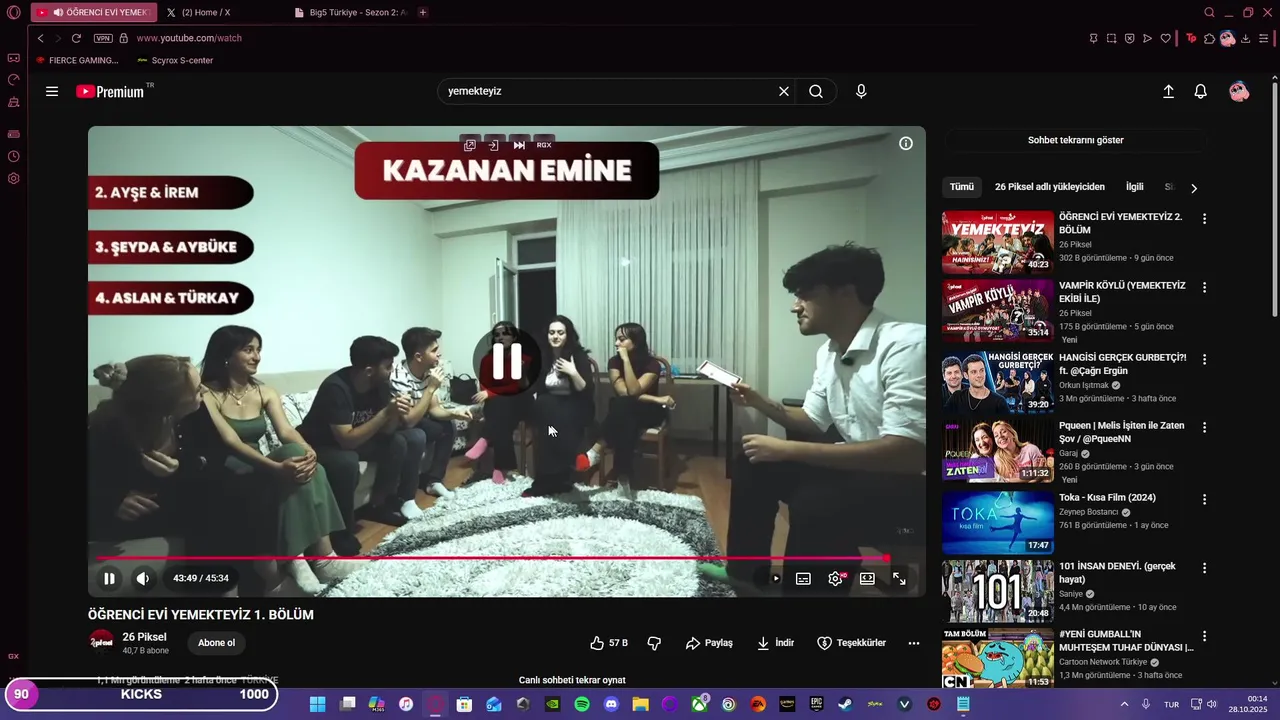Open options for the VAMPİR KÖYLÜ video

tap(1204, 287)
